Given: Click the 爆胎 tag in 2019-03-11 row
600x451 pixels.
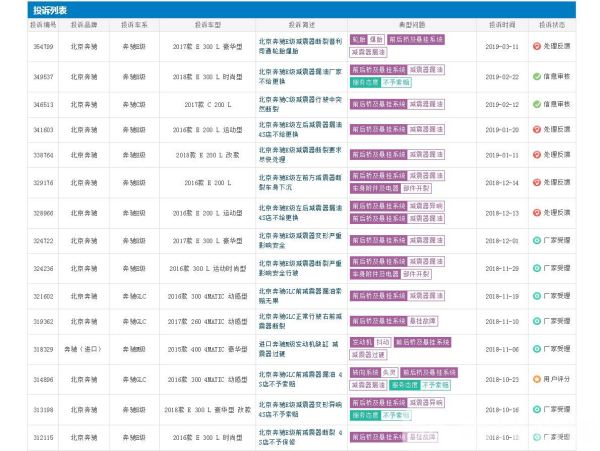Looking at the screenshot, I should (x=376, y=39).
